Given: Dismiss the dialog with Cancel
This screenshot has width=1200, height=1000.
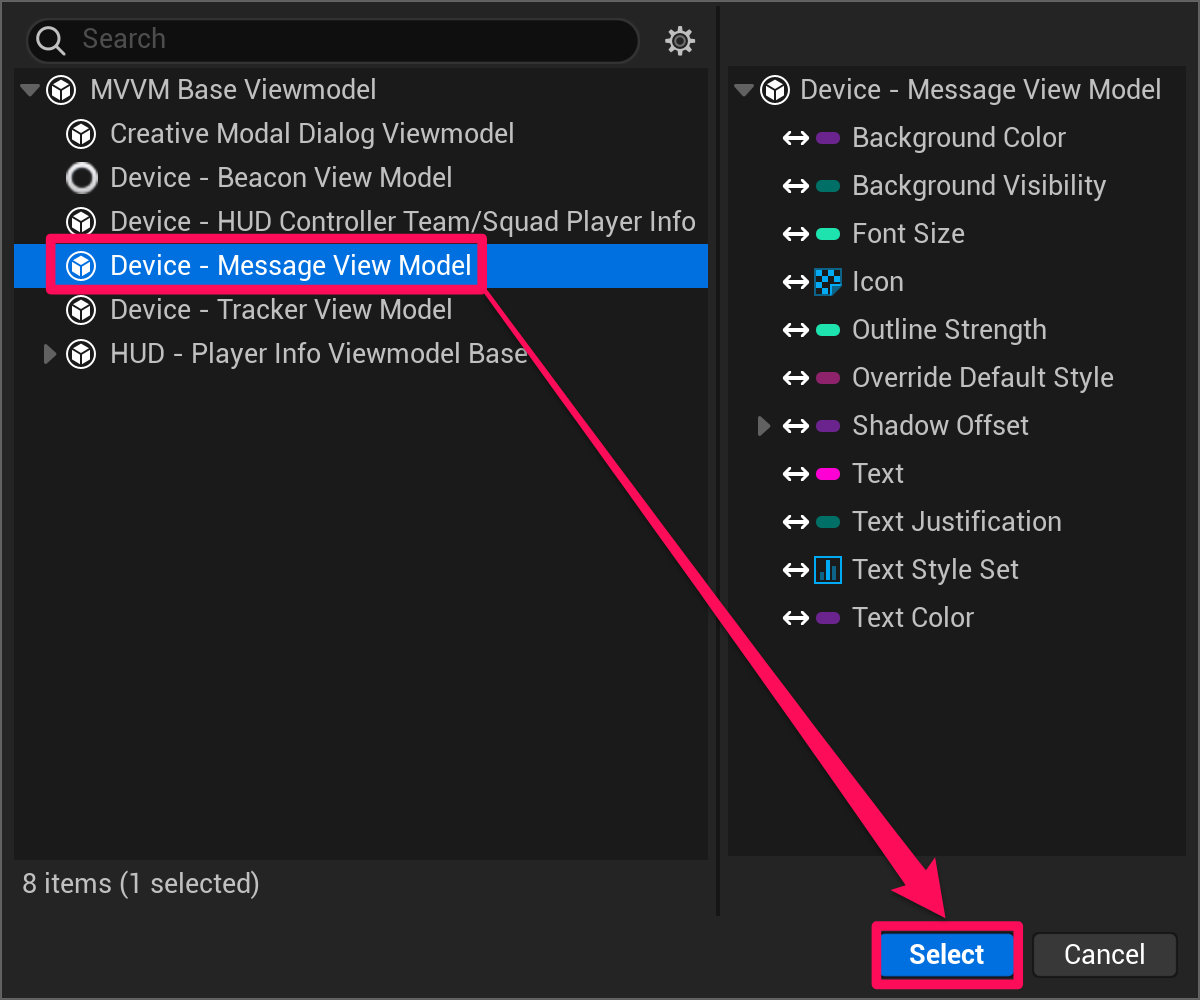Looking at the screenshot, I should [x=1104, y=954].
